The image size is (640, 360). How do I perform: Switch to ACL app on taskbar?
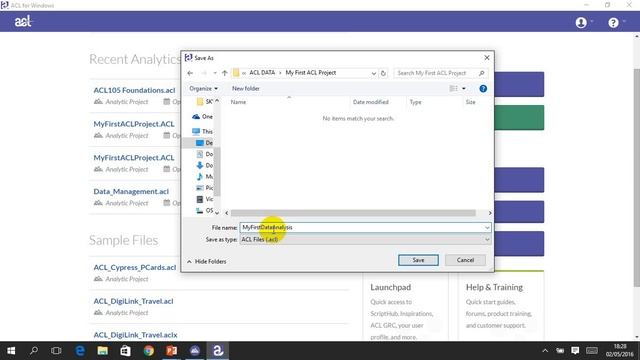(218, 351)
